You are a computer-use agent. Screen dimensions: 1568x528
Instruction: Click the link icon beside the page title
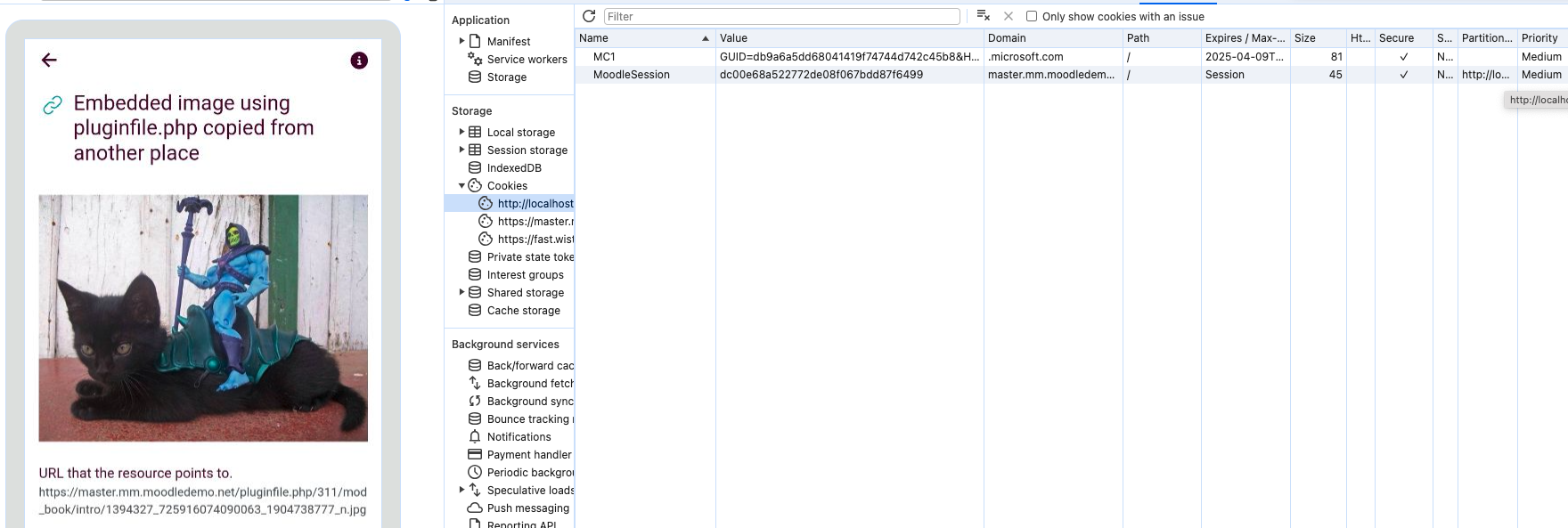pyautogui.click(x=53, y=105)
